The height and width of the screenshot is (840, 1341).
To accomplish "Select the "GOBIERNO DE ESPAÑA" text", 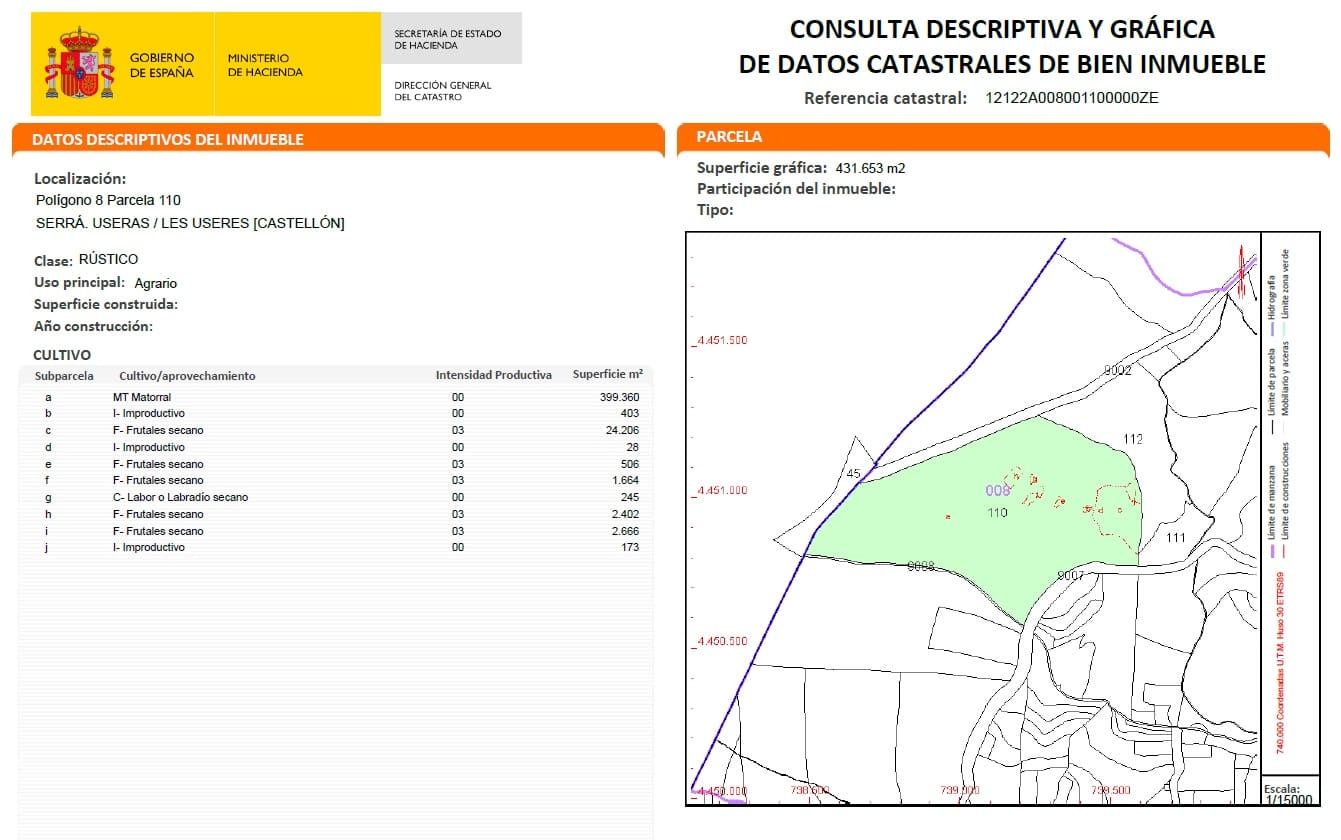I will coord(162,65).
